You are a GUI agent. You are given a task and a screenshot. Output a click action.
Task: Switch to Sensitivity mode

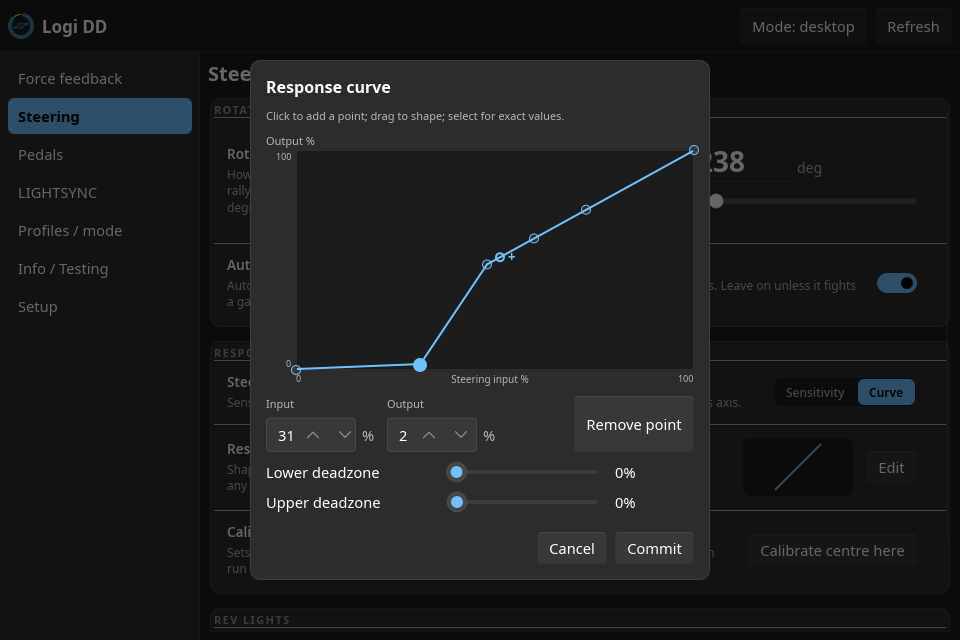tap(814, 392)
